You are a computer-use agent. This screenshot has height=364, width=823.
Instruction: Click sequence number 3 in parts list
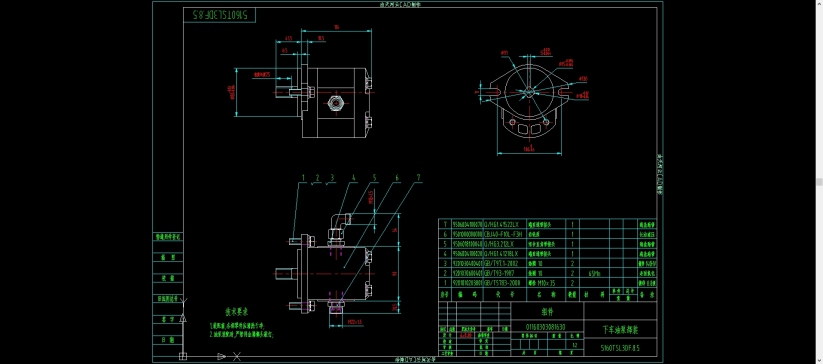(x=445, y=263)
